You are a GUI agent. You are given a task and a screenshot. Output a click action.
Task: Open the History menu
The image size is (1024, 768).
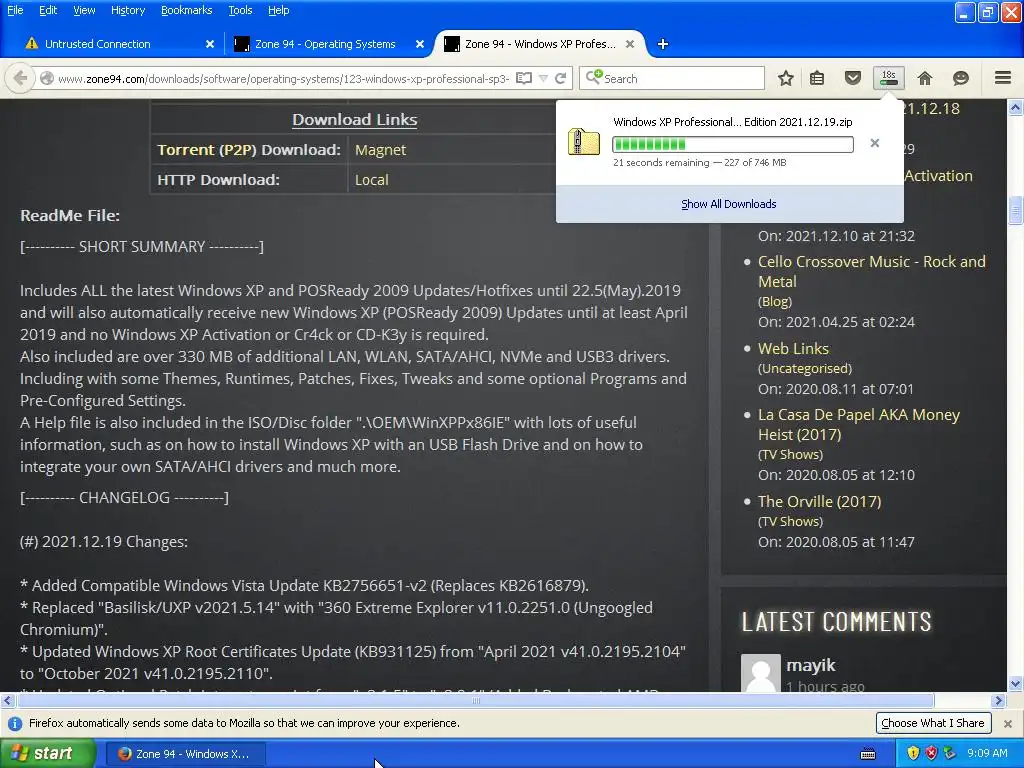pyautogui.click(x=127, y=10)
